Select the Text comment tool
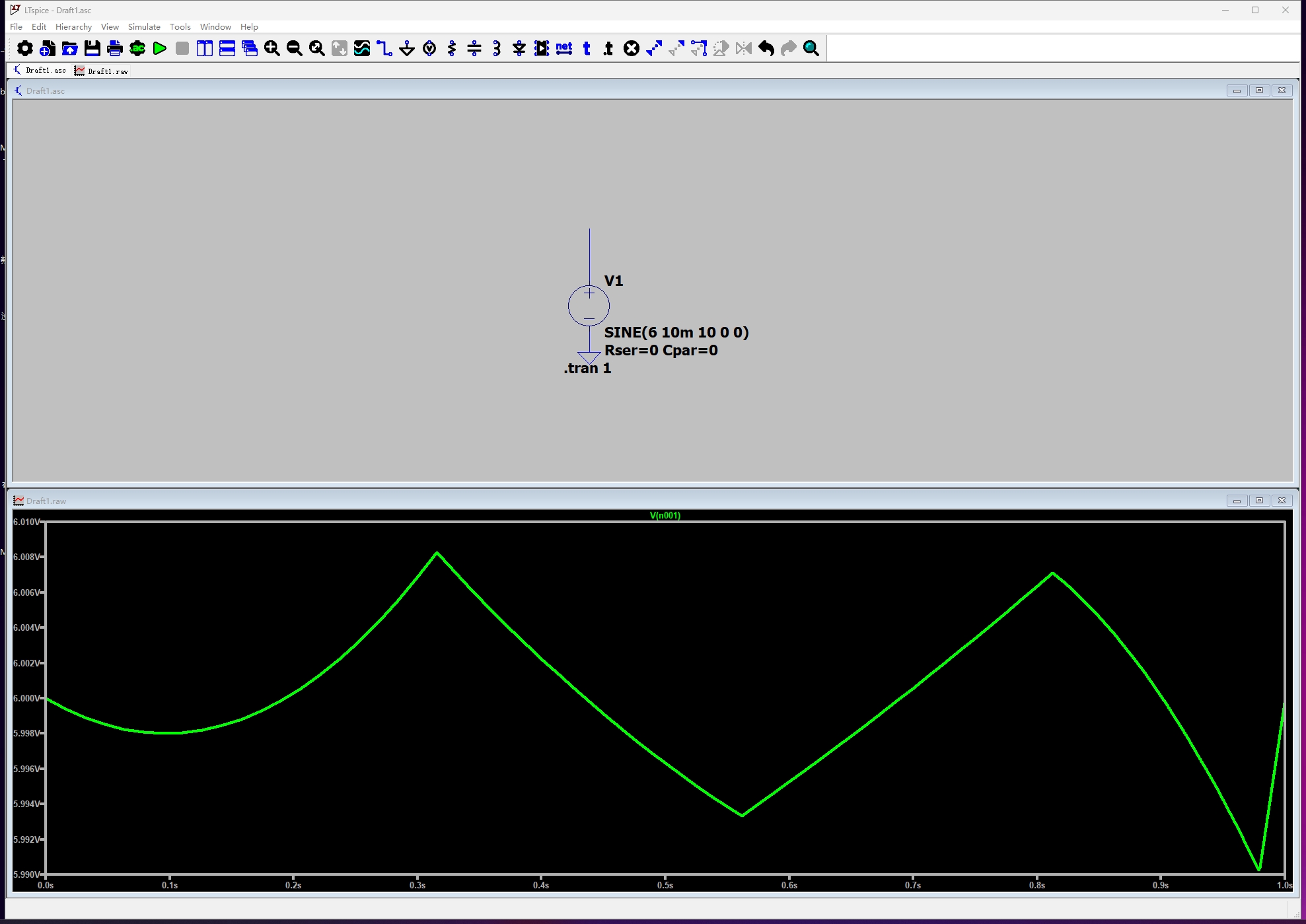This screenshot has width=1306, height=924. (586, 48)
